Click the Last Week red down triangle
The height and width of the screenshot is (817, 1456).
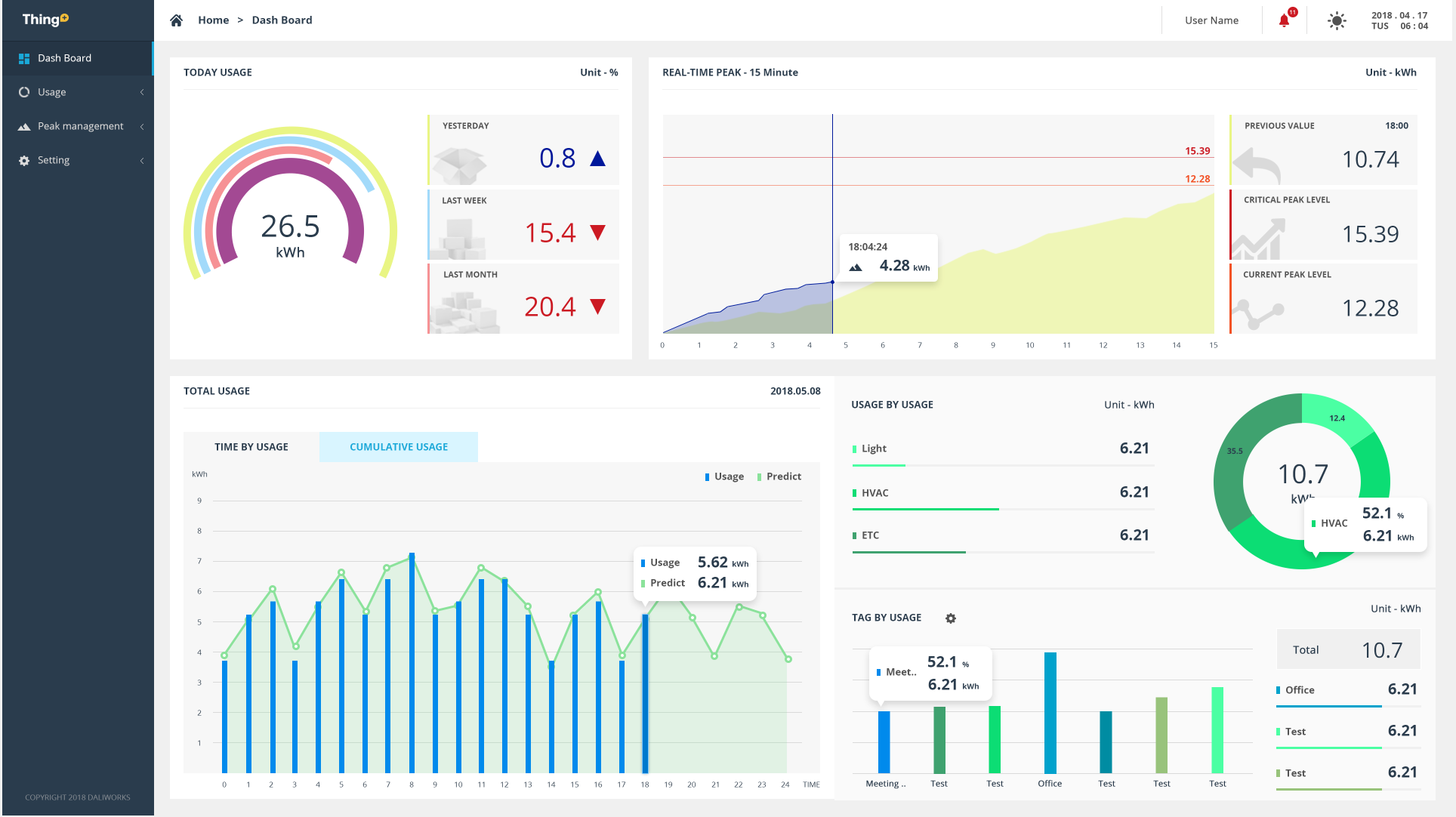[598, 233]
